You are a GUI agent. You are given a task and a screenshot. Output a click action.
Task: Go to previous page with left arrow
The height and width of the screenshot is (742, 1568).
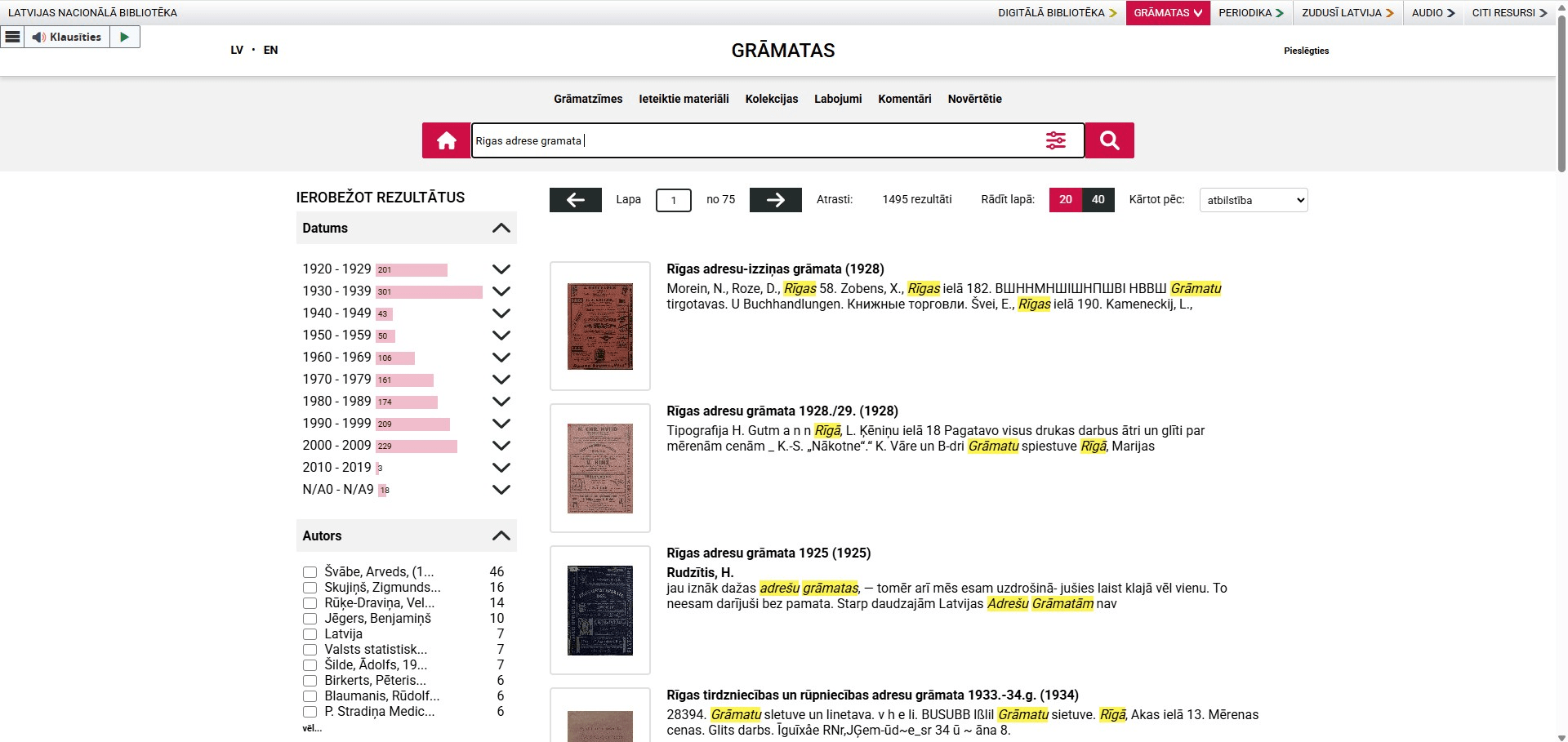click(x=576, y=199)
